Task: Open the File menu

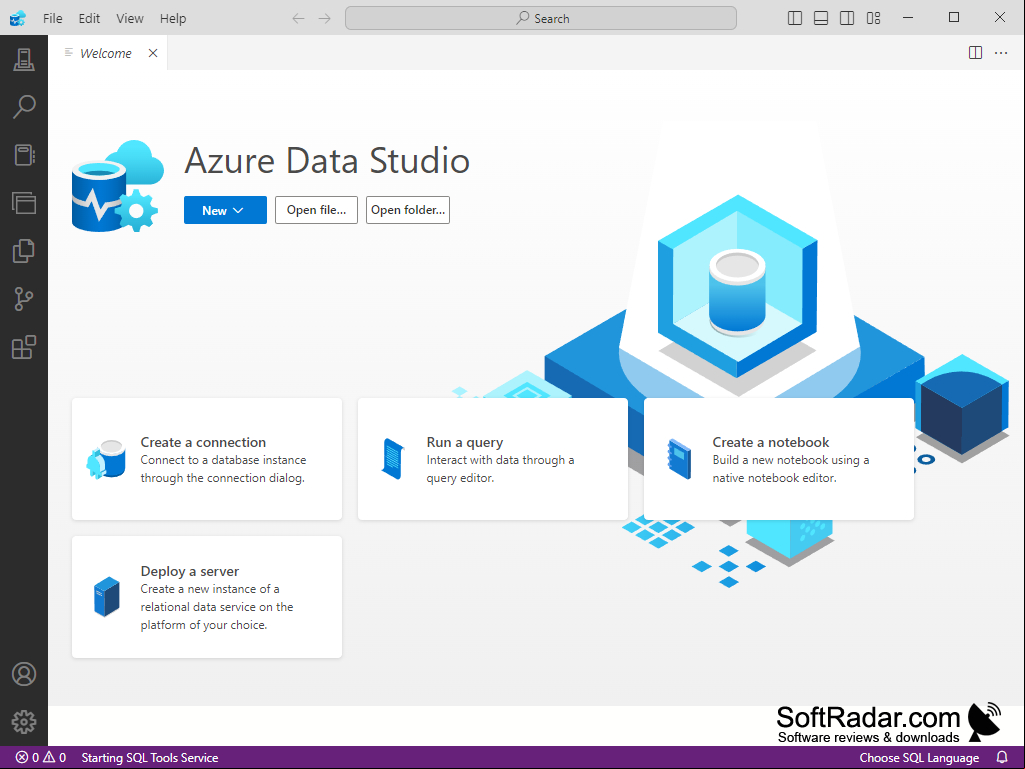Action: point(52,18)
